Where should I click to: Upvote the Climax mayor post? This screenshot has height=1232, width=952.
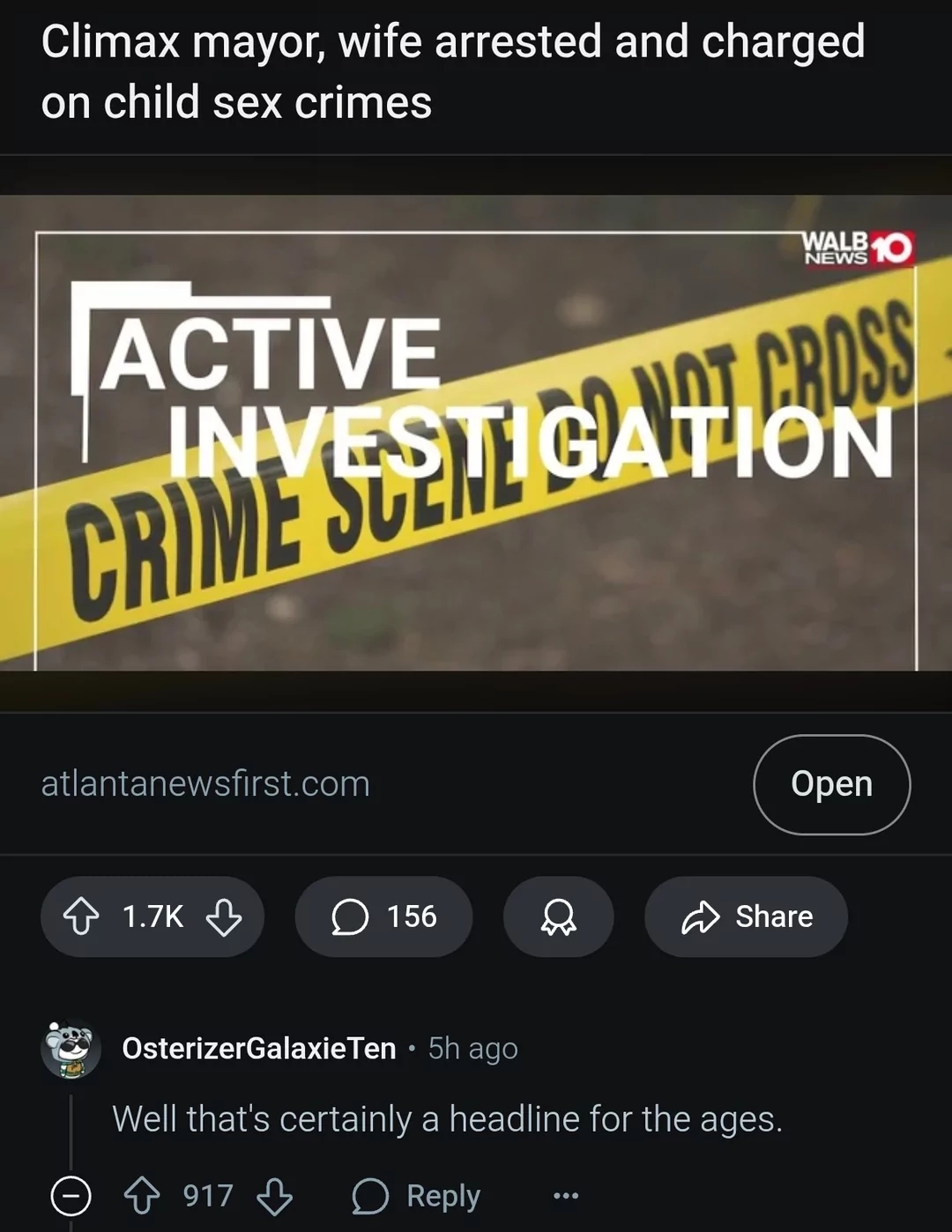tap(81, 917)
